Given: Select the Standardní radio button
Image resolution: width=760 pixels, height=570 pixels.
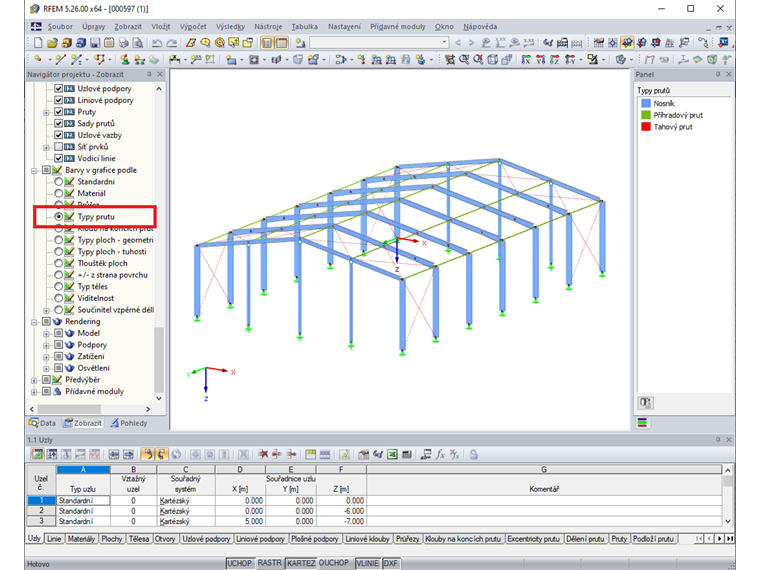Looking at the screenshot, I should [x=59, y=182].
